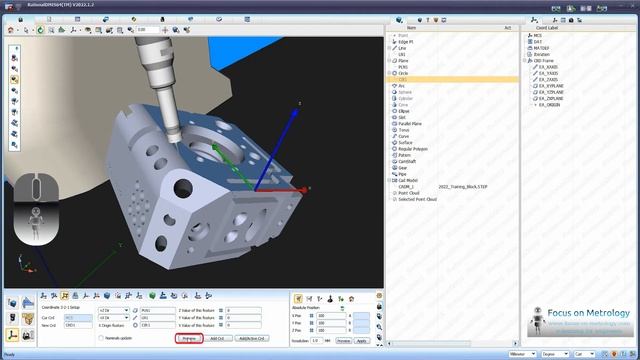
Task: Click the circle icon beside the CIR1 field
Action: pyautogui.click(x=135, y=325)
